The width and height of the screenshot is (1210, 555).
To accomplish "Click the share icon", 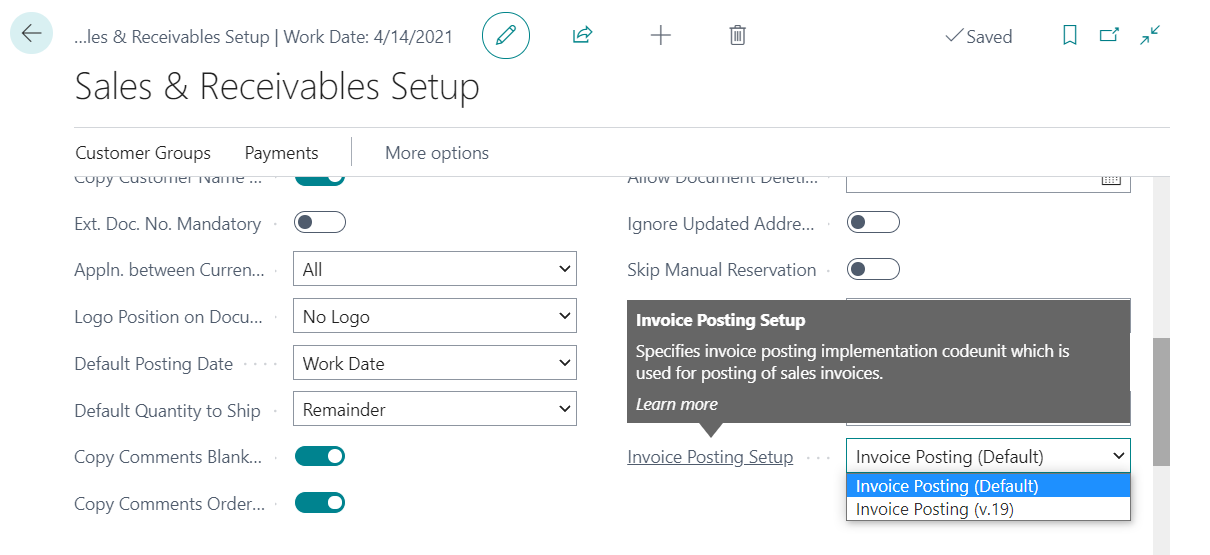I will click(582, 36).
